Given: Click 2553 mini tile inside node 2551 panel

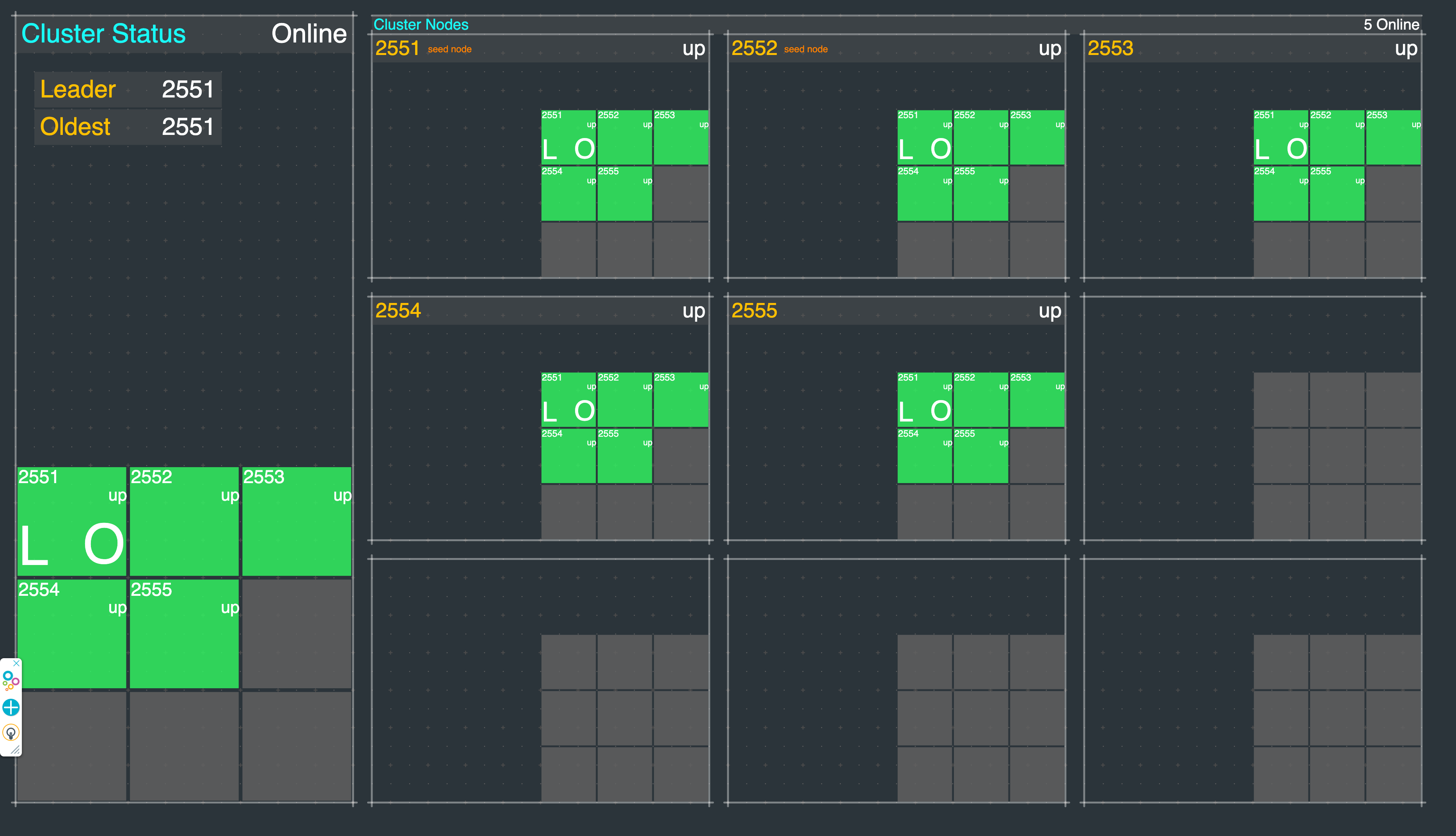Looking at the screenshot, I should click(x=681, y=137).
